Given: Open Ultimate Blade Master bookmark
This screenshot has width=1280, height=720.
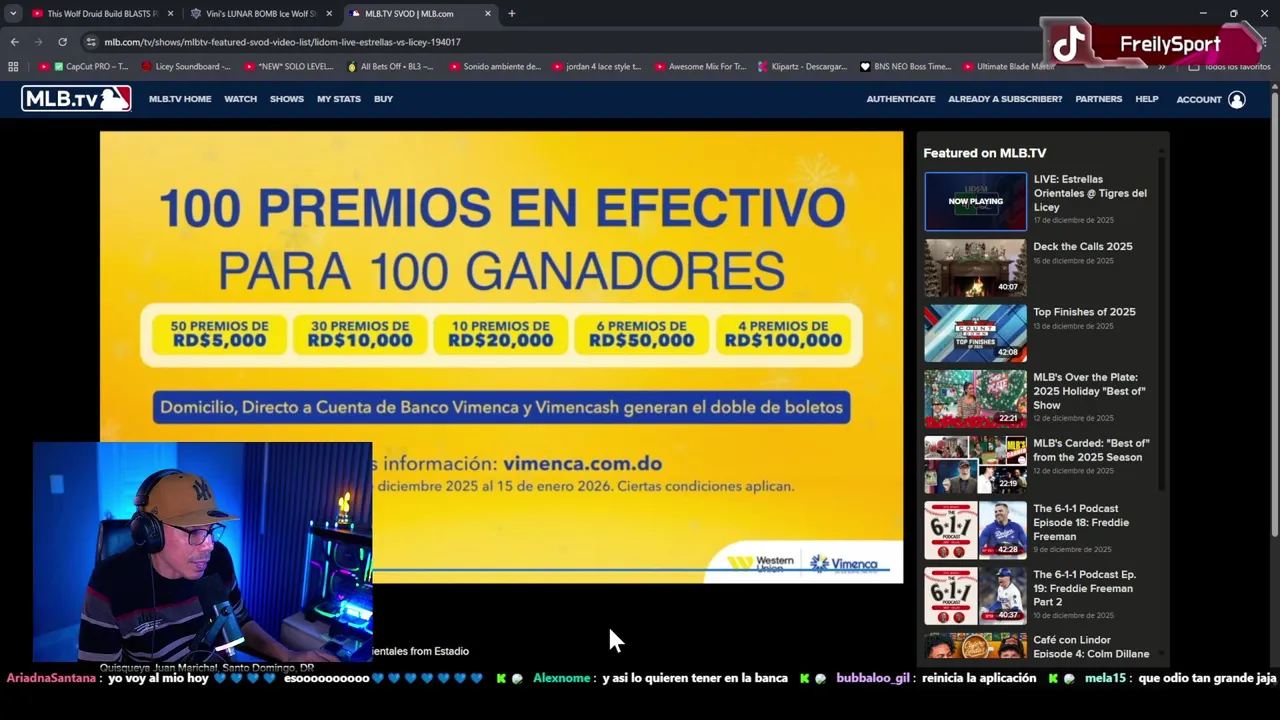Looking at the screenshot, I should [x=1008, y=67].
